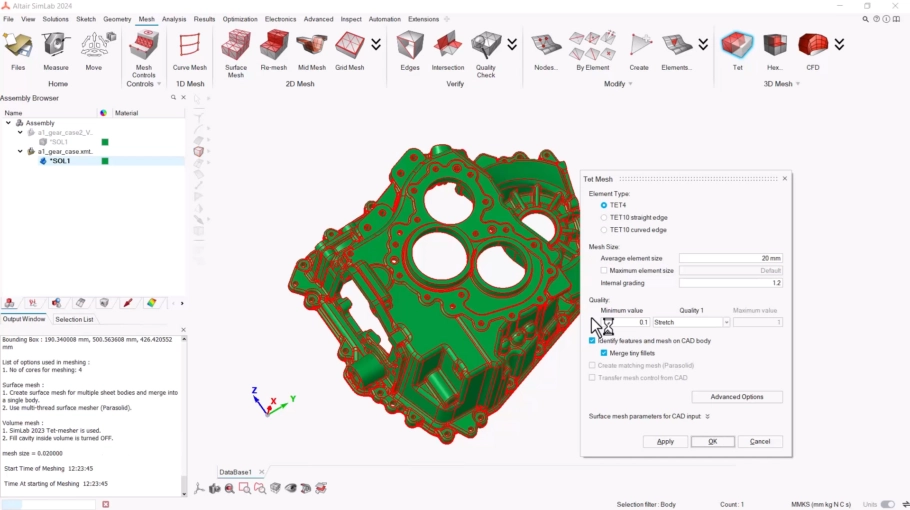Image resolution: width=910 pixels, height=510 pixels.
Task: Select TET10 curved edge option
Action: 604,230
